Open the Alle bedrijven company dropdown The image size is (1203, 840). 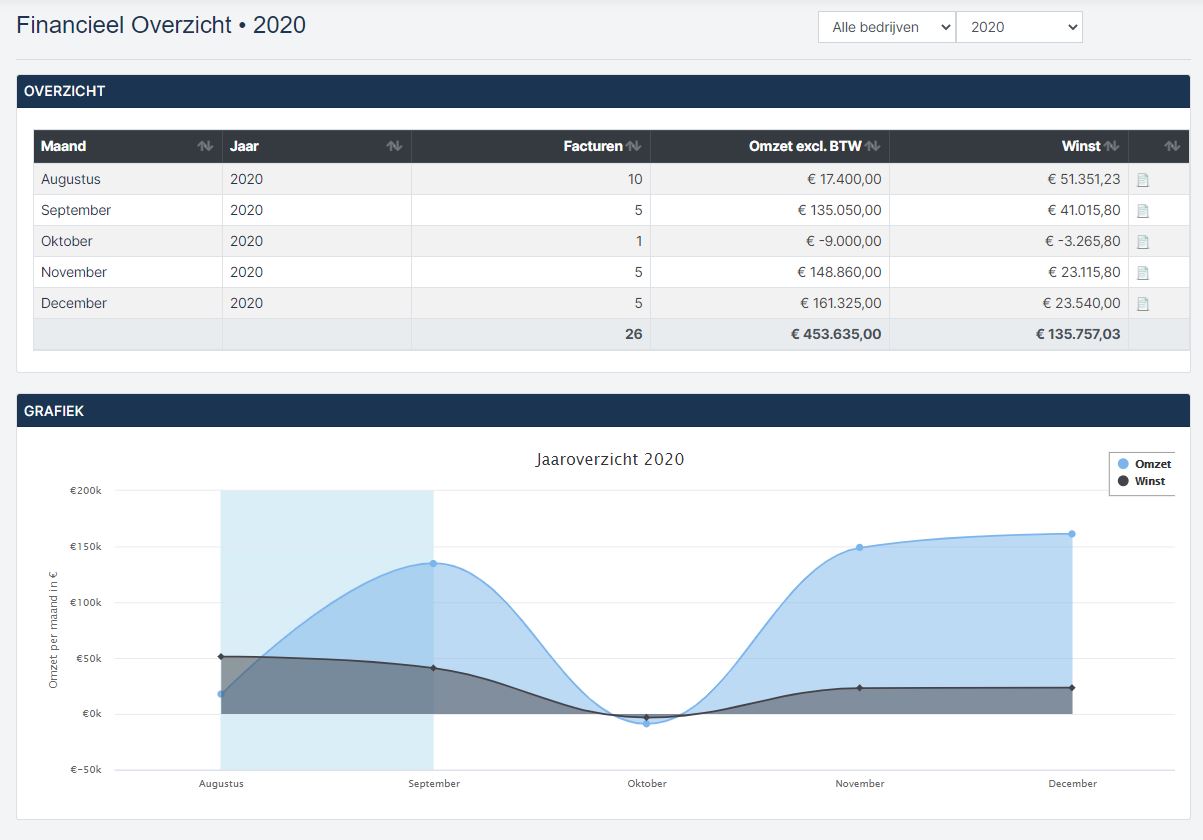click(x=887, y=27)
